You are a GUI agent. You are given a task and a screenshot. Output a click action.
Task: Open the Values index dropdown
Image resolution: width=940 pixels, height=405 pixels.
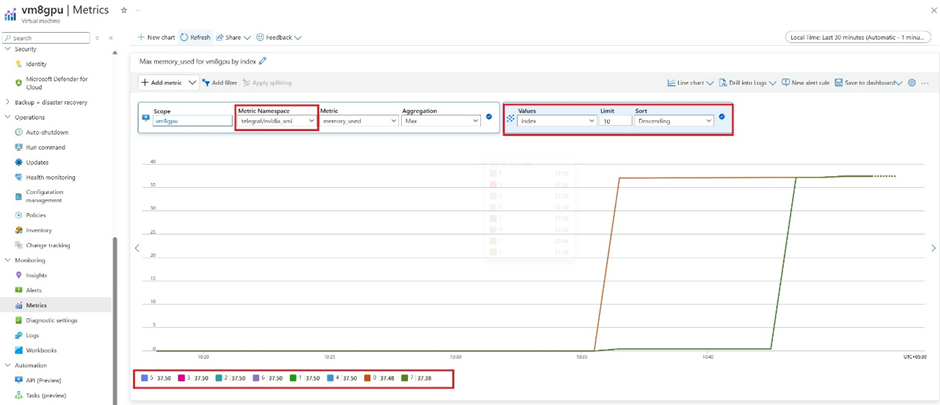click(557, 121)
